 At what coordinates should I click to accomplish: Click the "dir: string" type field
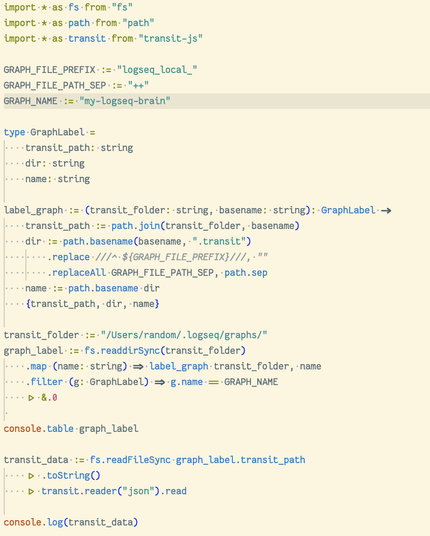tap(55, 163)
